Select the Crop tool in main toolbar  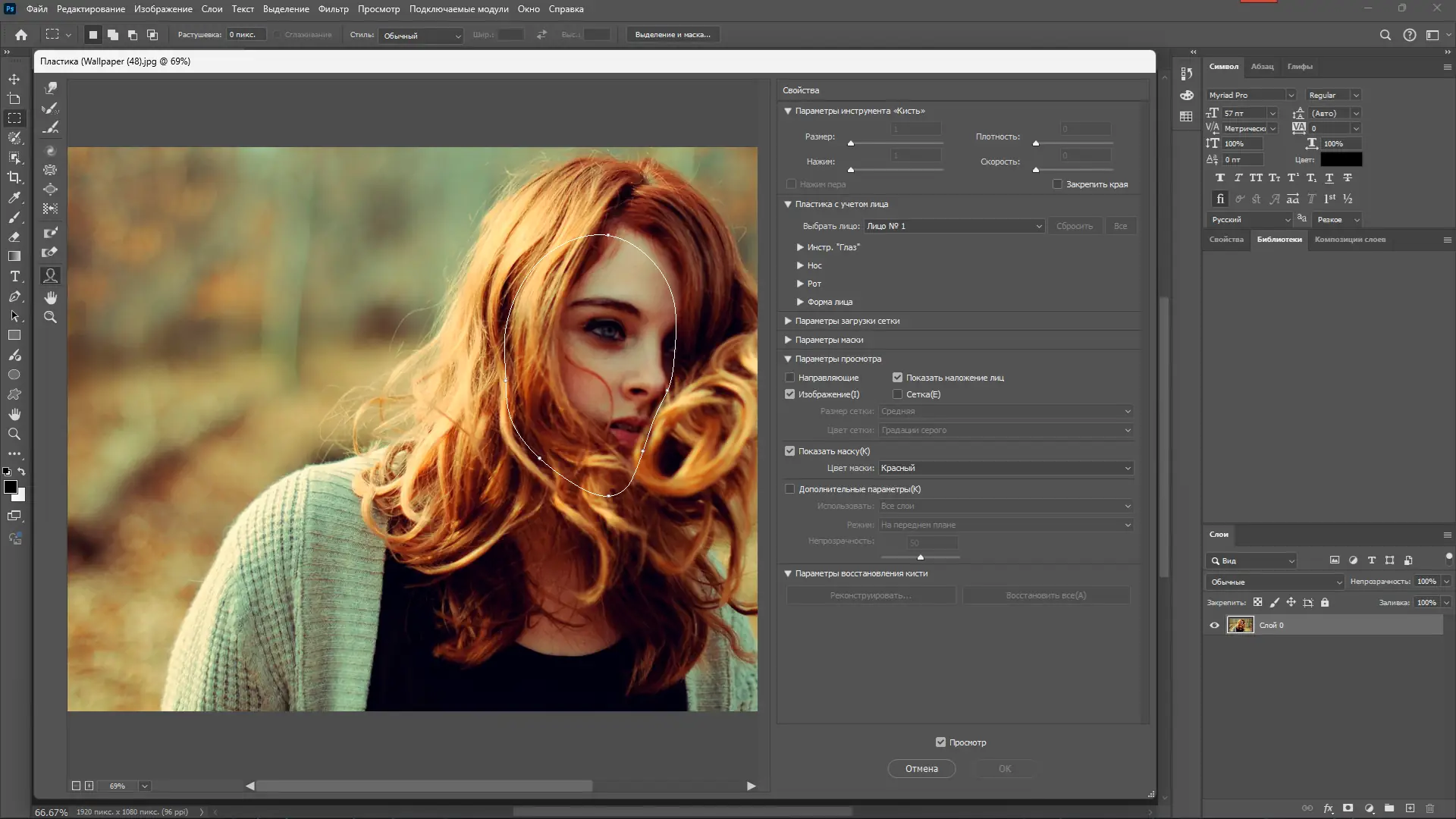point(14,177)
